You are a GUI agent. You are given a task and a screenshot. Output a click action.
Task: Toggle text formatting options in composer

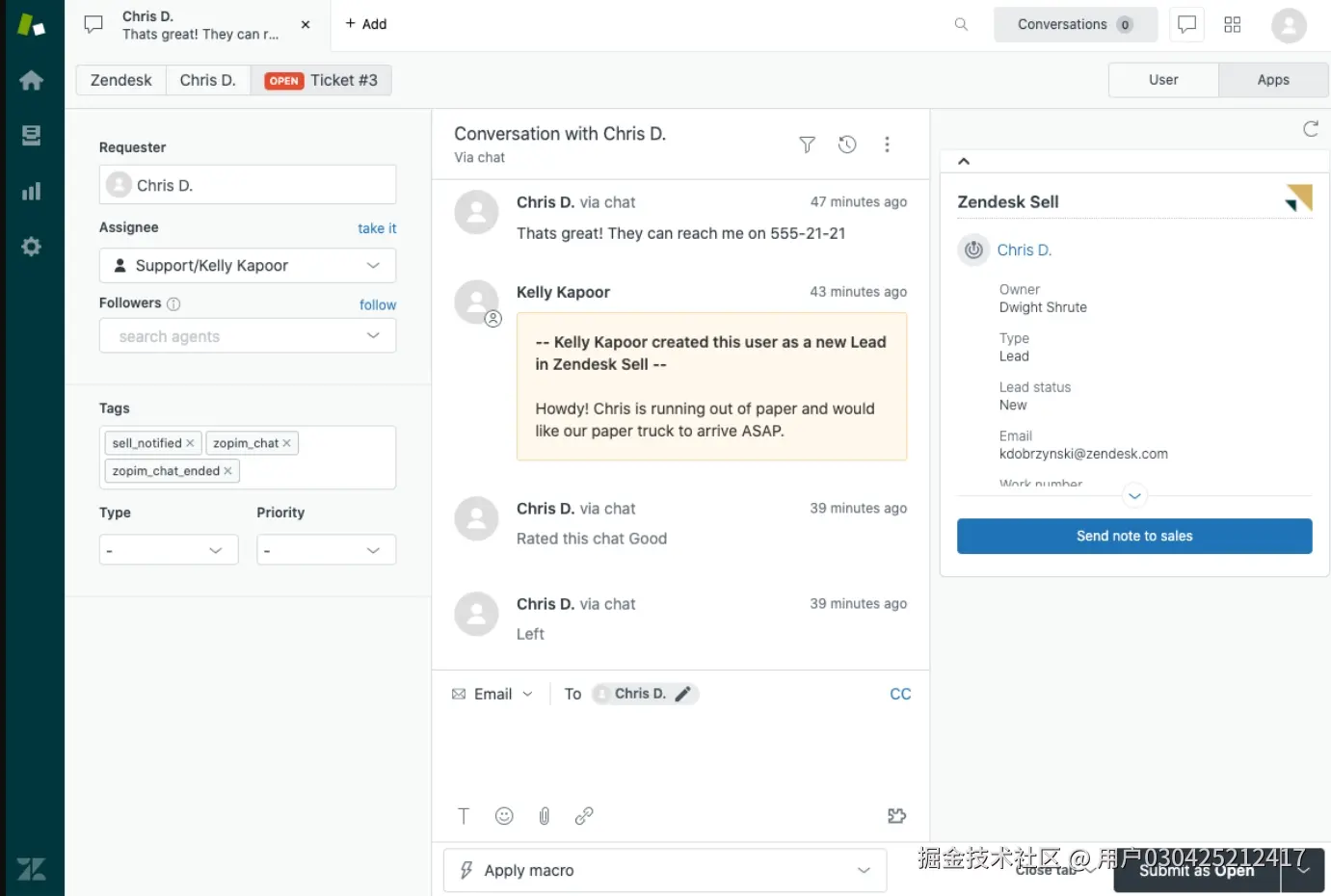[464, 816]
